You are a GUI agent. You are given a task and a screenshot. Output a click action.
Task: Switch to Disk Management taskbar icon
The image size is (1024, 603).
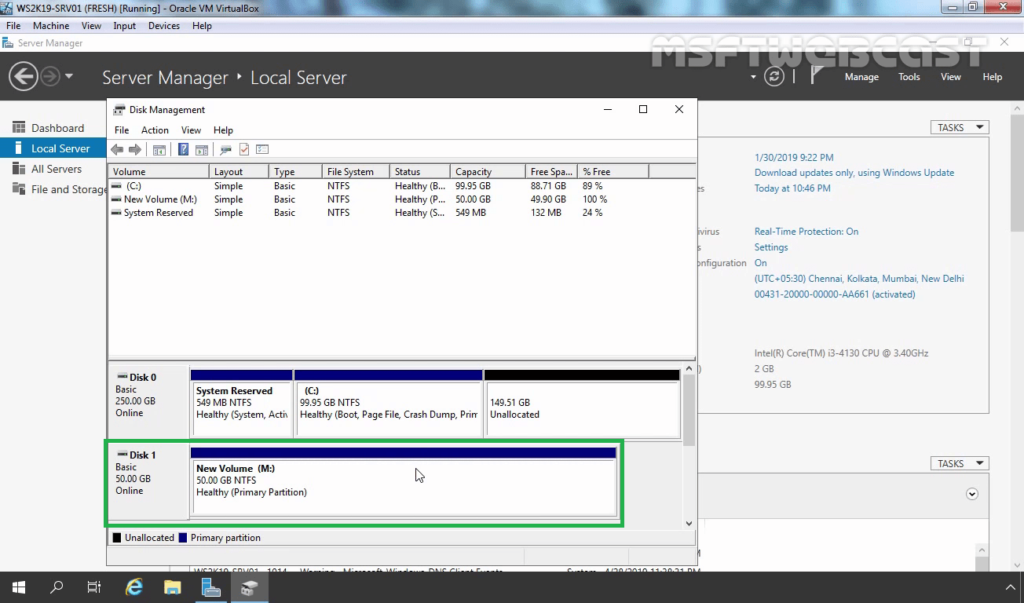tap(249, 587)
